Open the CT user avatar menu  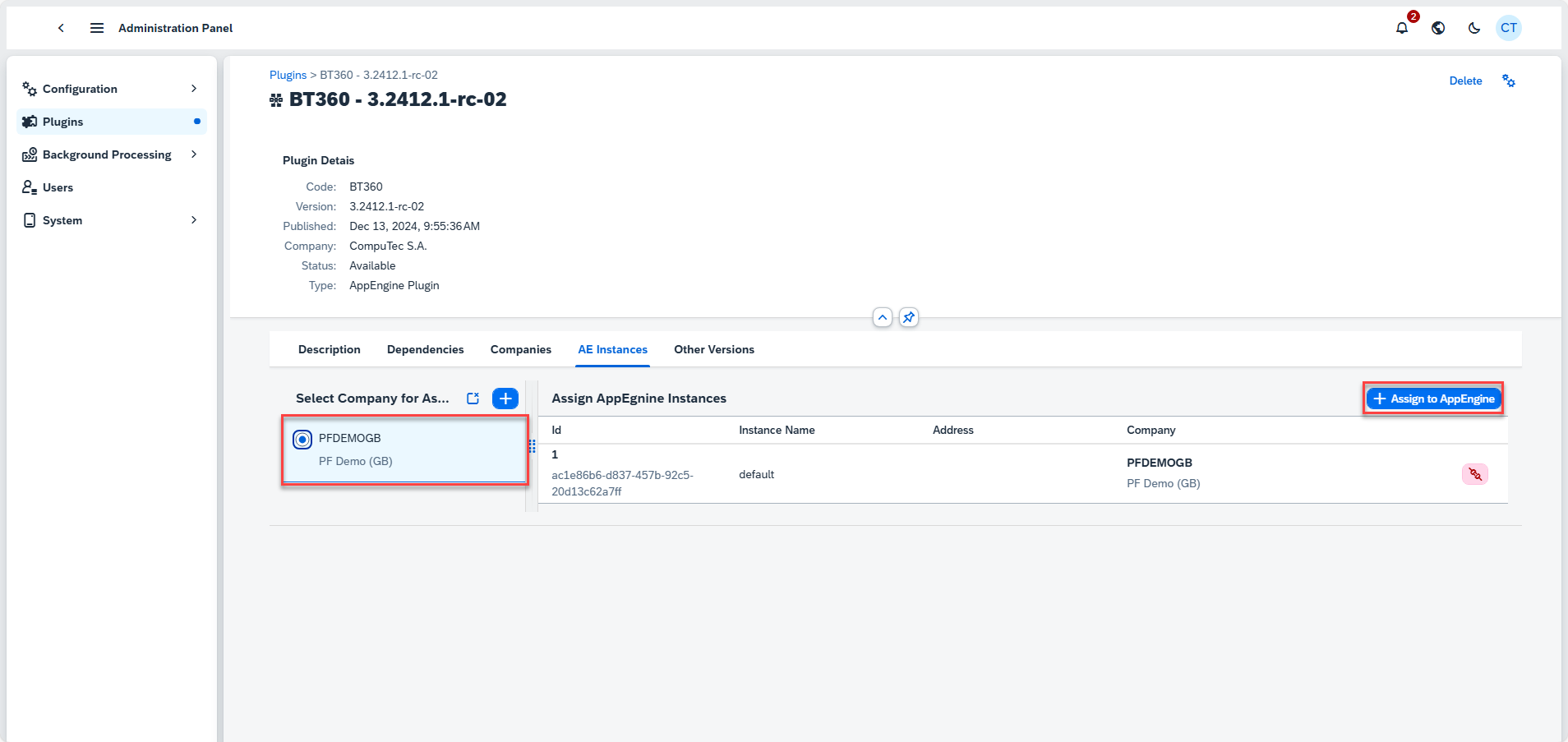(x=1509, y=28)
